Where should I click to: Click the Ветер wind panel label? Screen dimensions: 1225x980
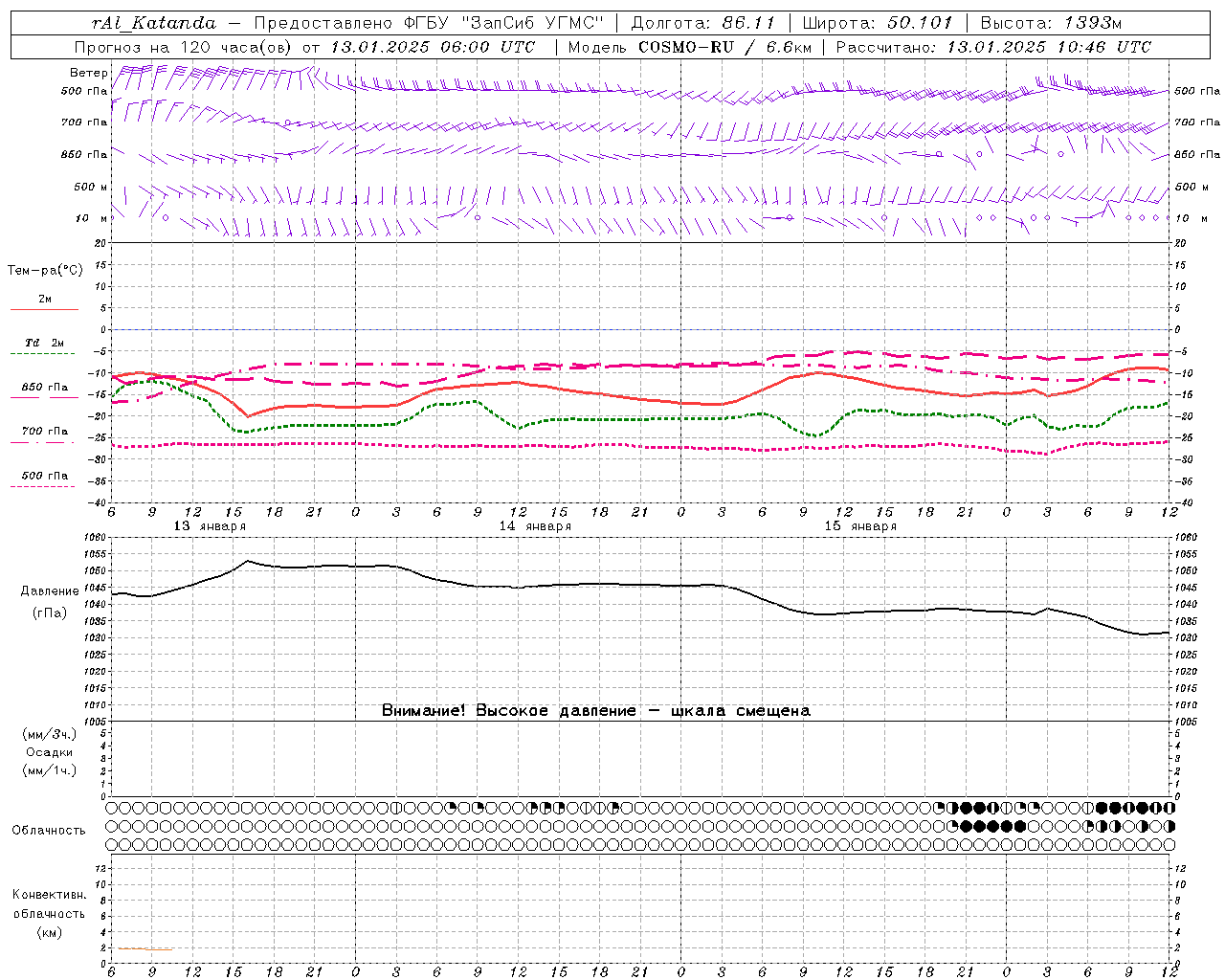pos(89,73)
